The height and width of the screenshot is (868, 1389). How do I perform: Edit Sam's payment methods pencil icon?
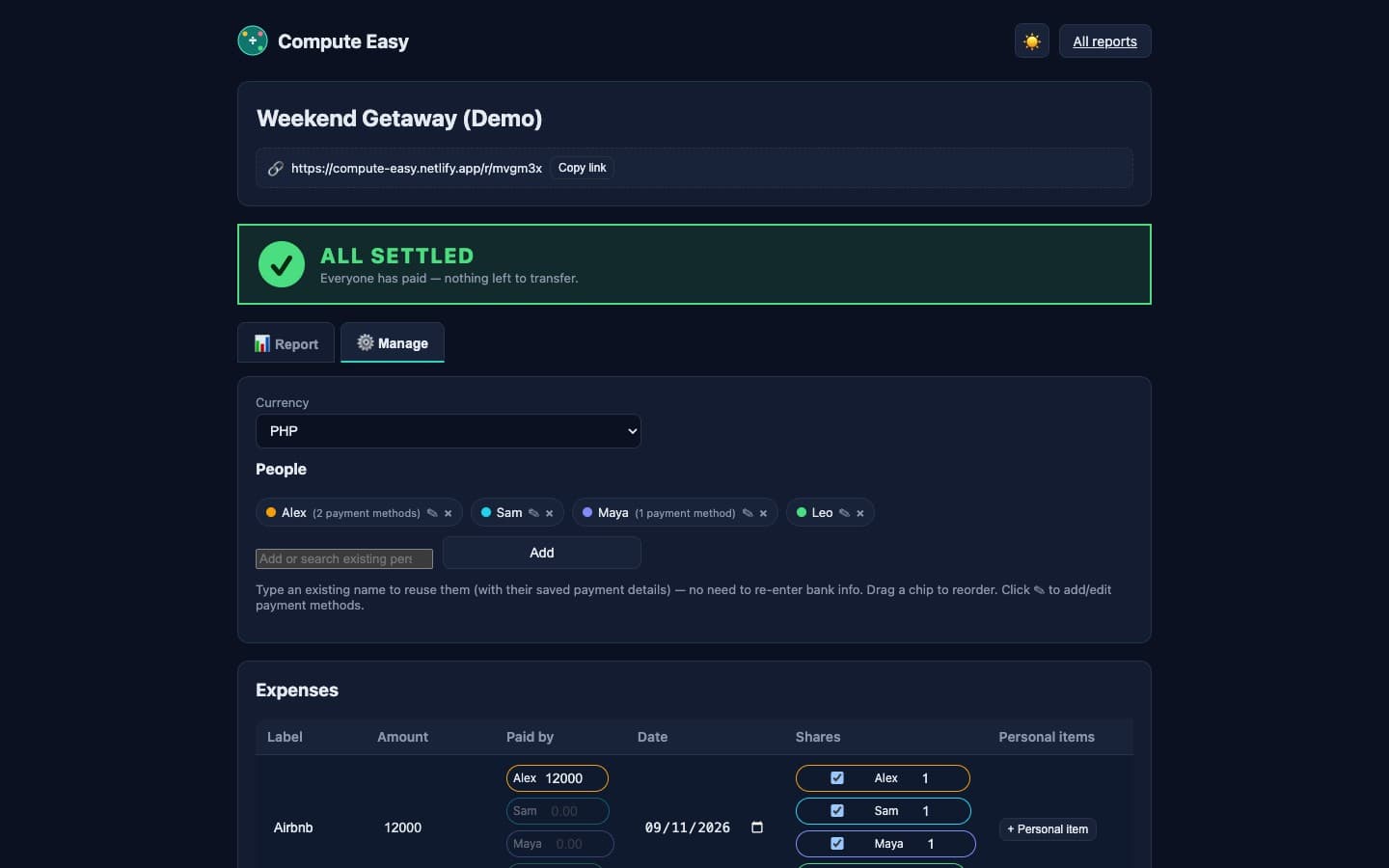tap(533, 513)
